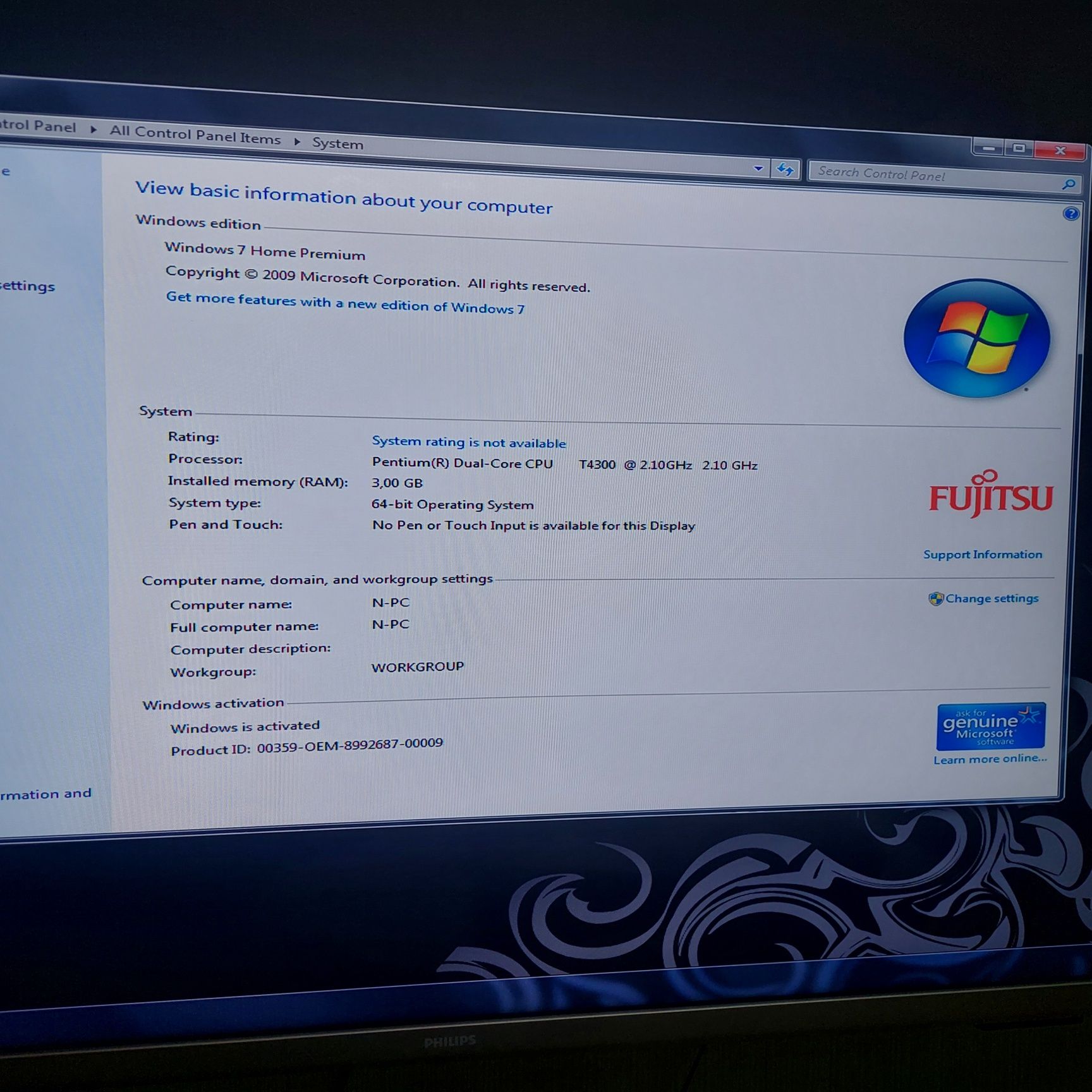This screenshot has width=1092, height=1092.
Task: Click the search magnifier icon
Action: point(1069,184)
